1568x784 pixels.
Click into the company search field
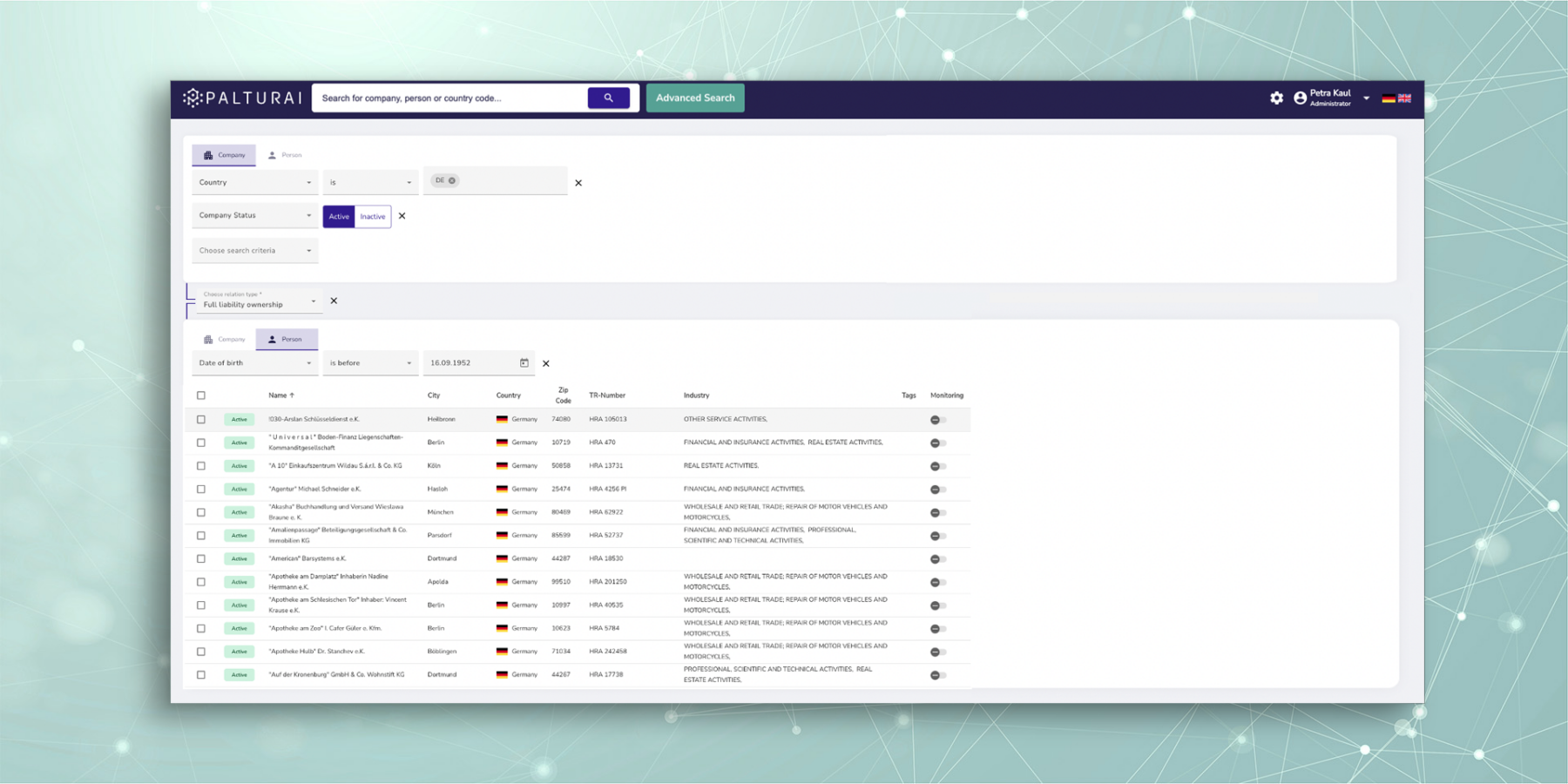point(449,98)
